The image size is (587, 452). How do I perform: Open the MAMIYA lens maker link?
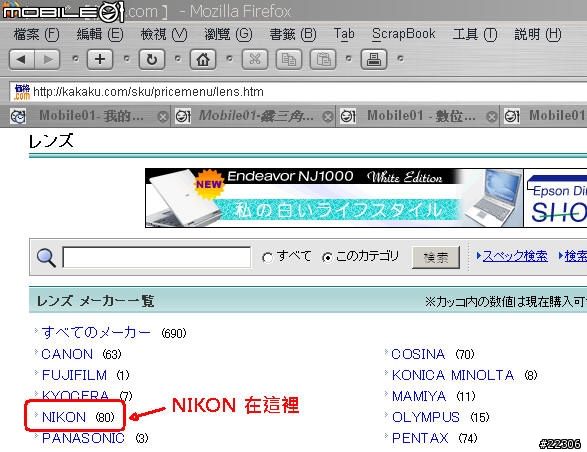click(419, 396)
